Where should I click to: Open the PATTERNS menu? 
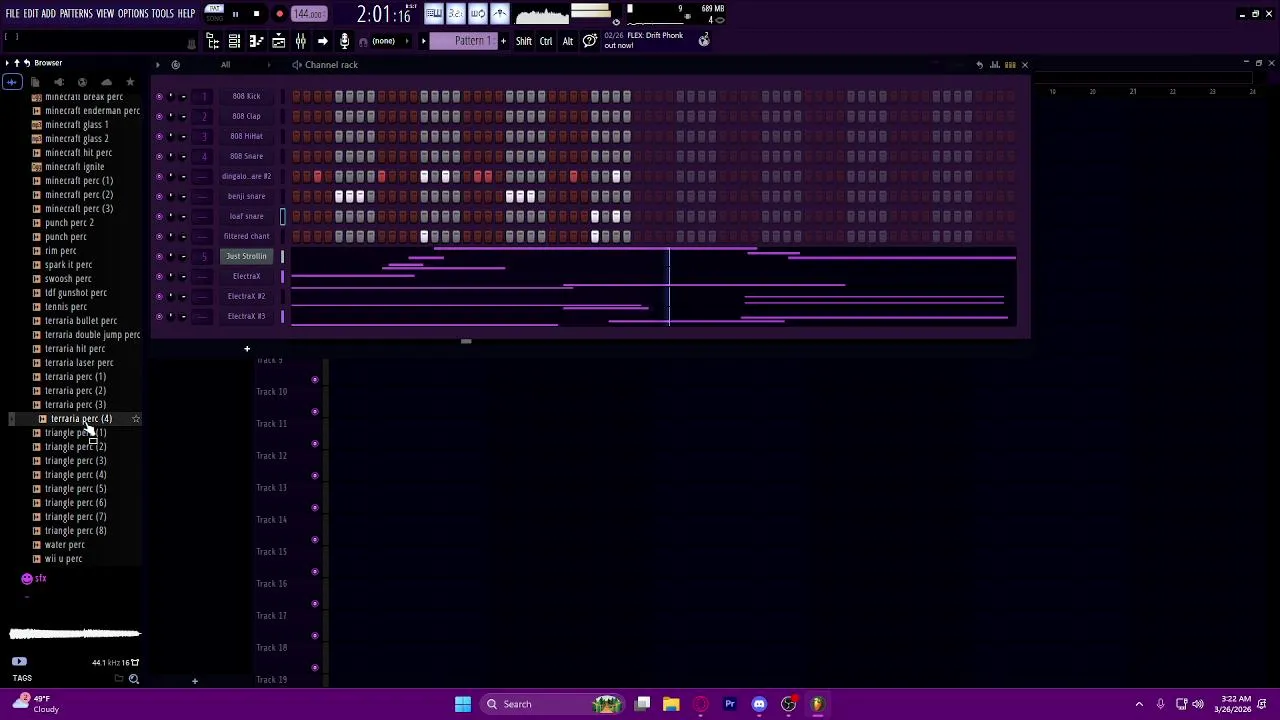(76, 14)
